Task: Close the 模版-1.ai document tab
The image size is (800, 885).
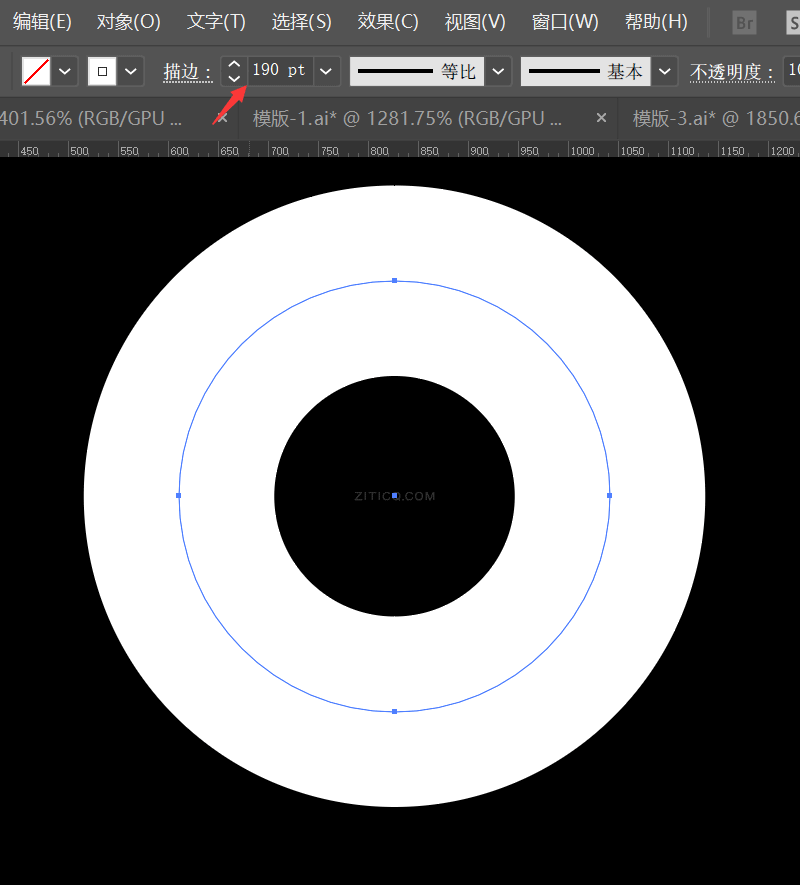Action: (x=601, y=118)
